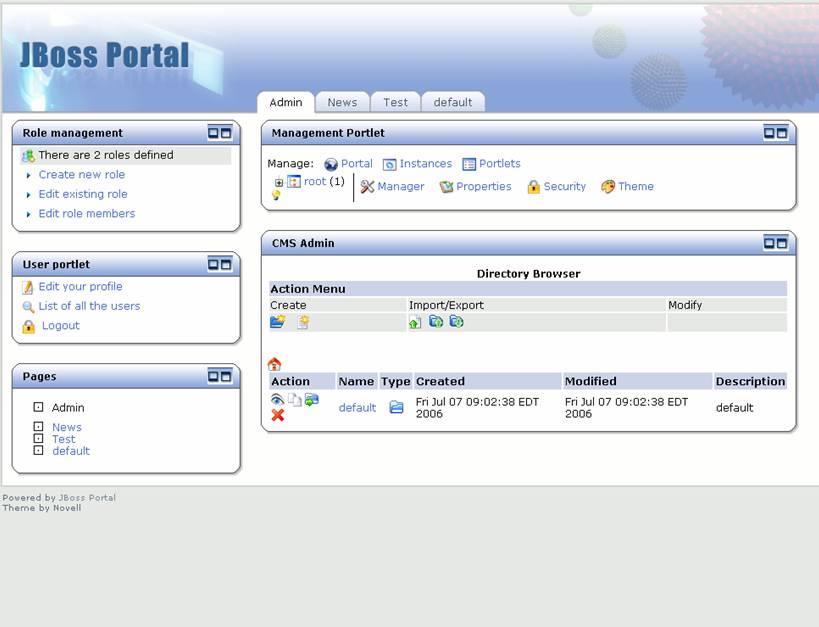The height and width of the screenshot is (627, 819).
Task: Click the Theme paint palette icon
Action: tap(608, 187)
